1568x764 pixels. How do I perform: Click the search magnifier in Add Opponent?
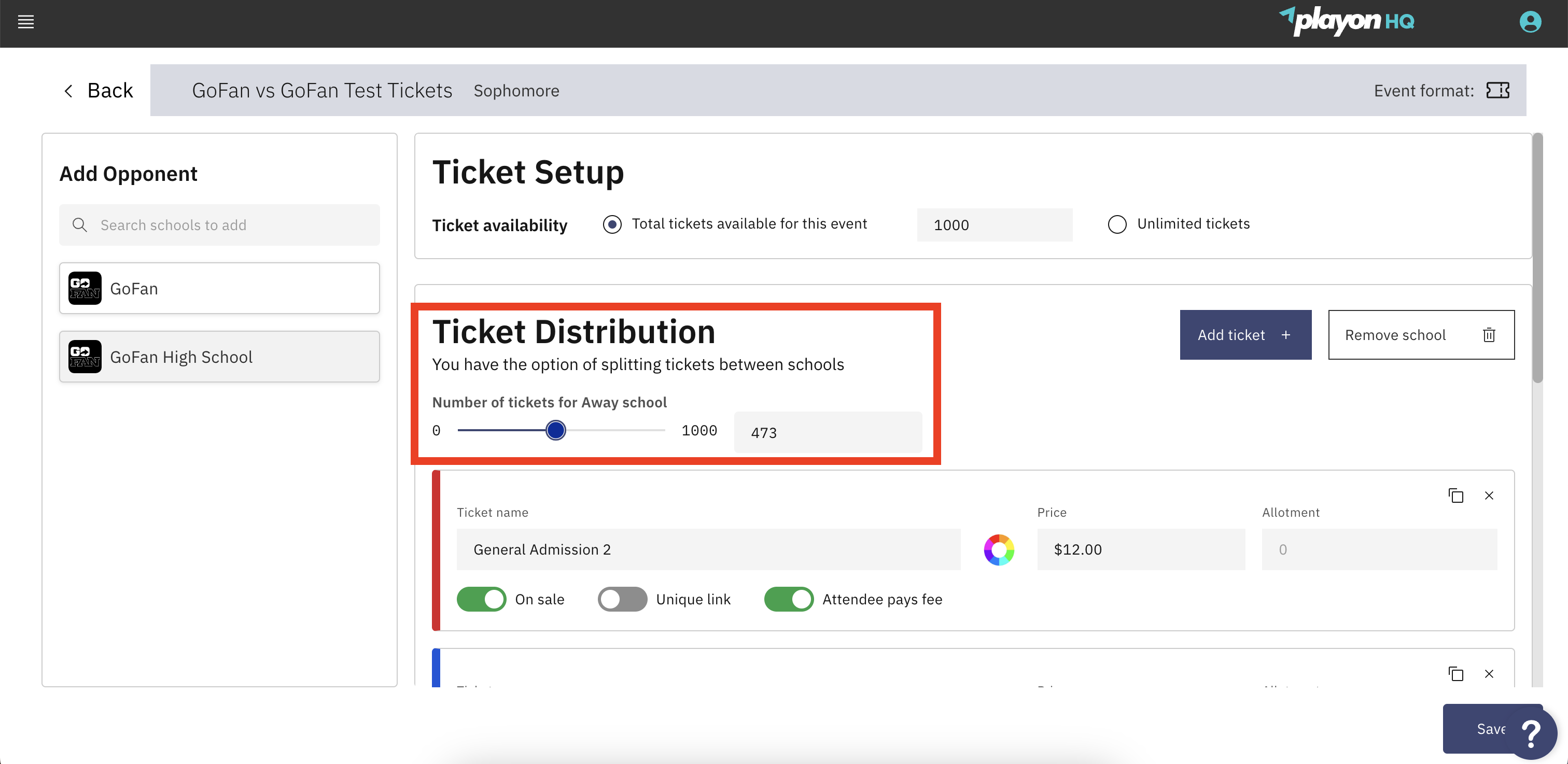[x=80, y=224]
